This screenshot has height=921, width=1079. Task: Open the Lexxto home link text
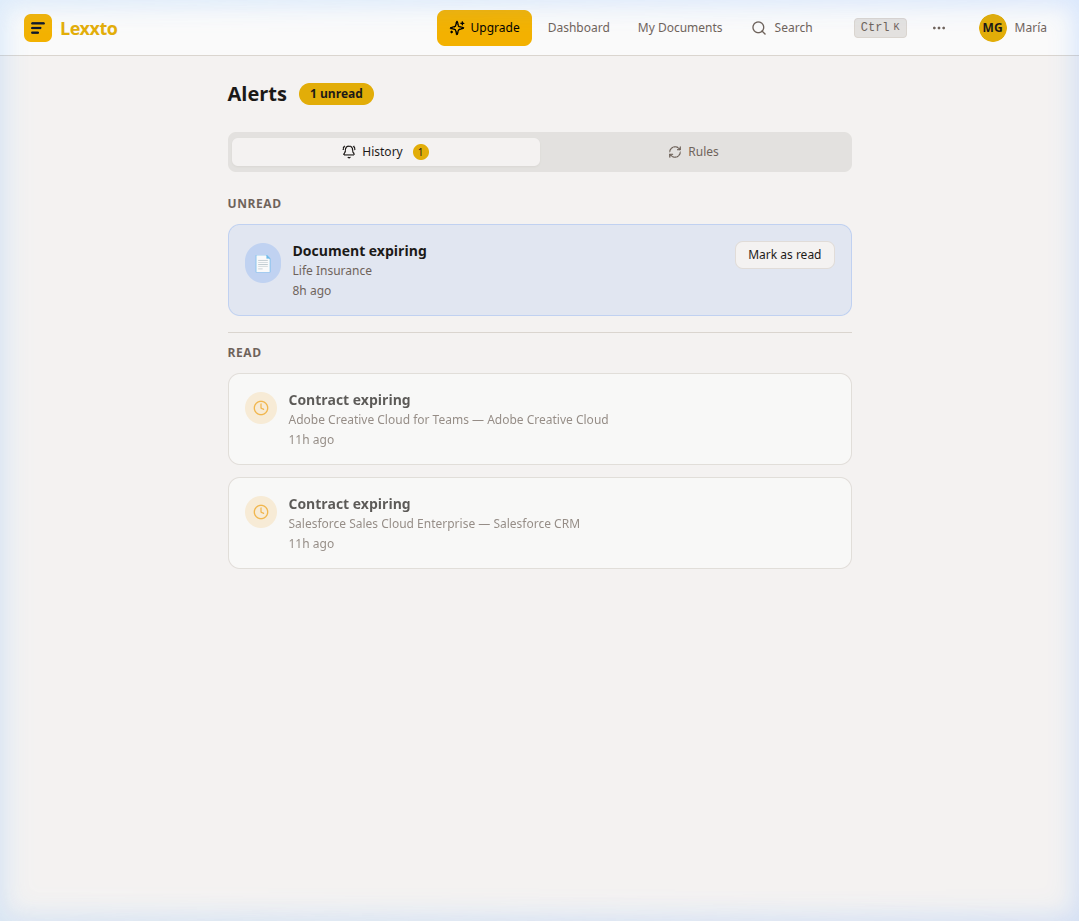pyautogui.click(x=89, y=29)
